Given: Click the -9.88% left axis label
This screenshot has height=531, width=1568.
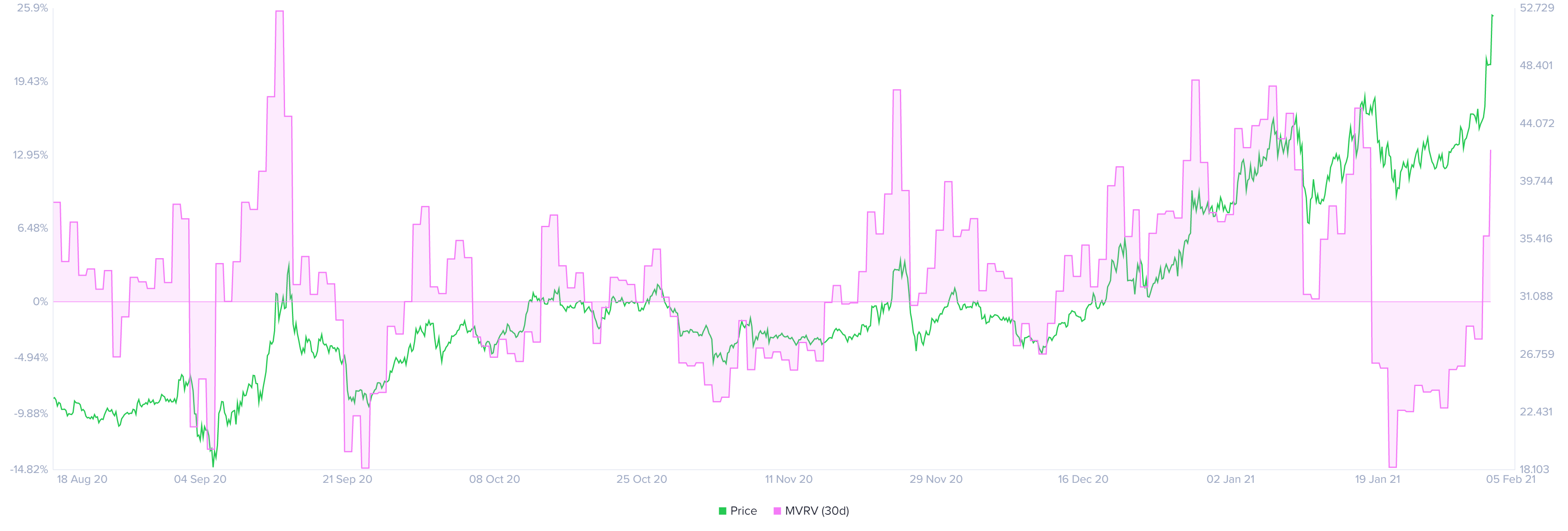Looking at the screenshot, I should (31, 413).
